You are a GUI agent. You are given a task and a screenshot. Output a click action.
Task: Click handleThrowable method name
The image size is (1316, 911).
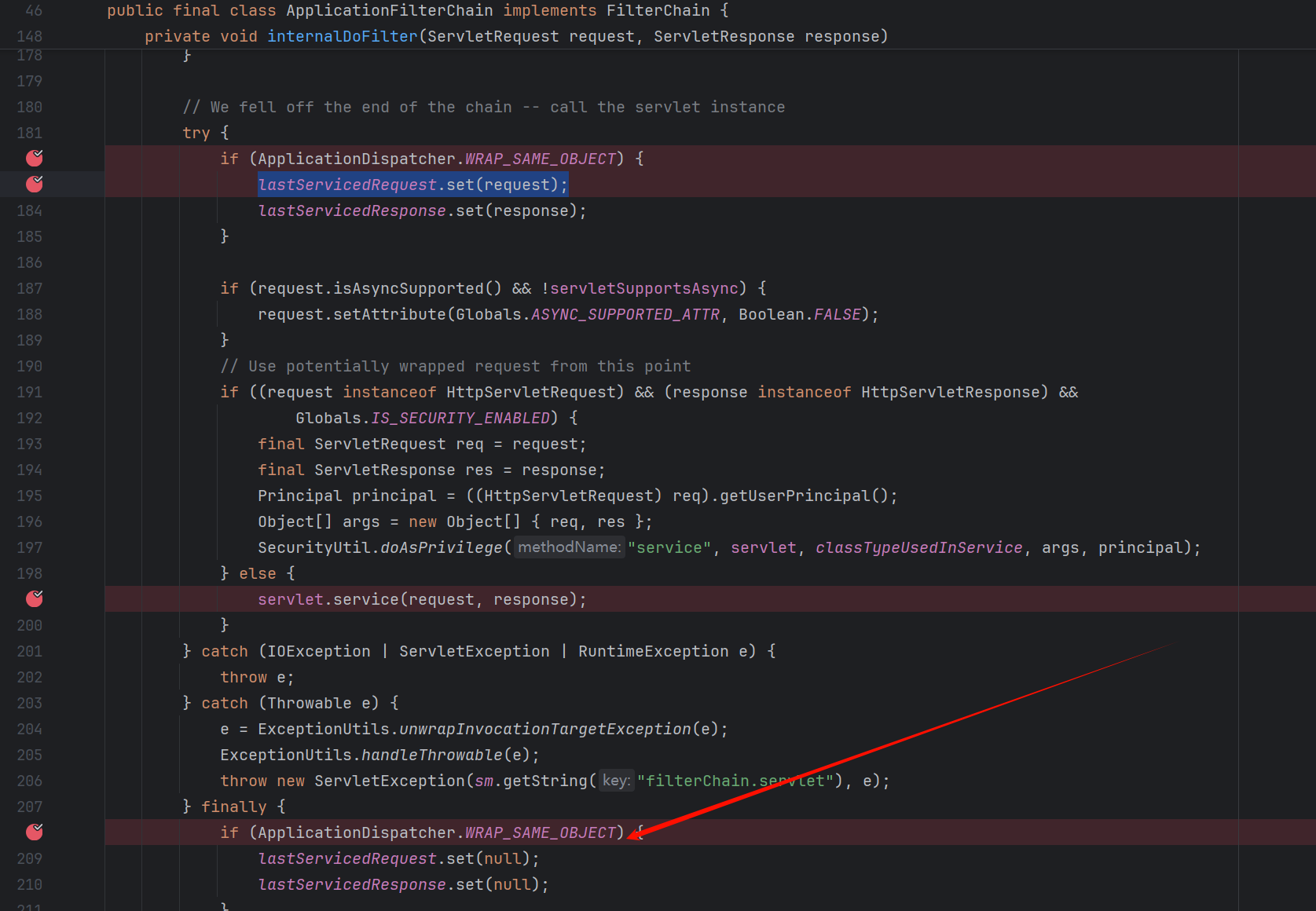coord(431,755)
